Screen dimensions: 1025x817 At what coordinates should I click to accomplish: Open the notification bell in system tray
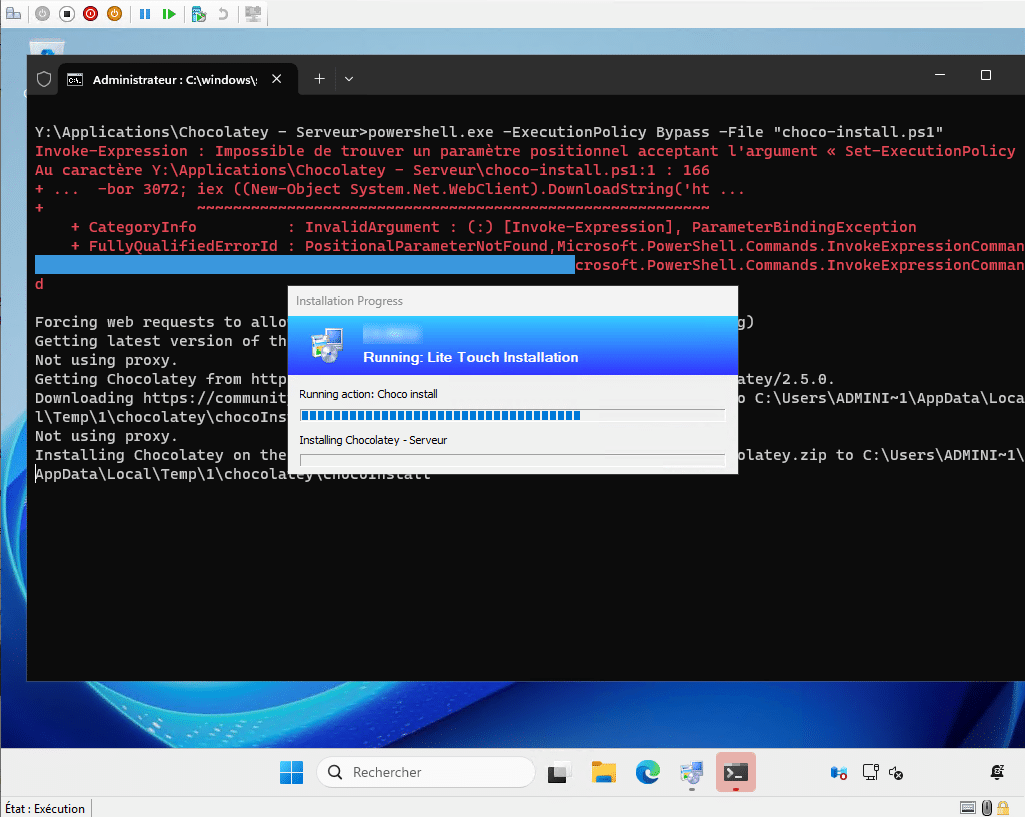(996, 772)
